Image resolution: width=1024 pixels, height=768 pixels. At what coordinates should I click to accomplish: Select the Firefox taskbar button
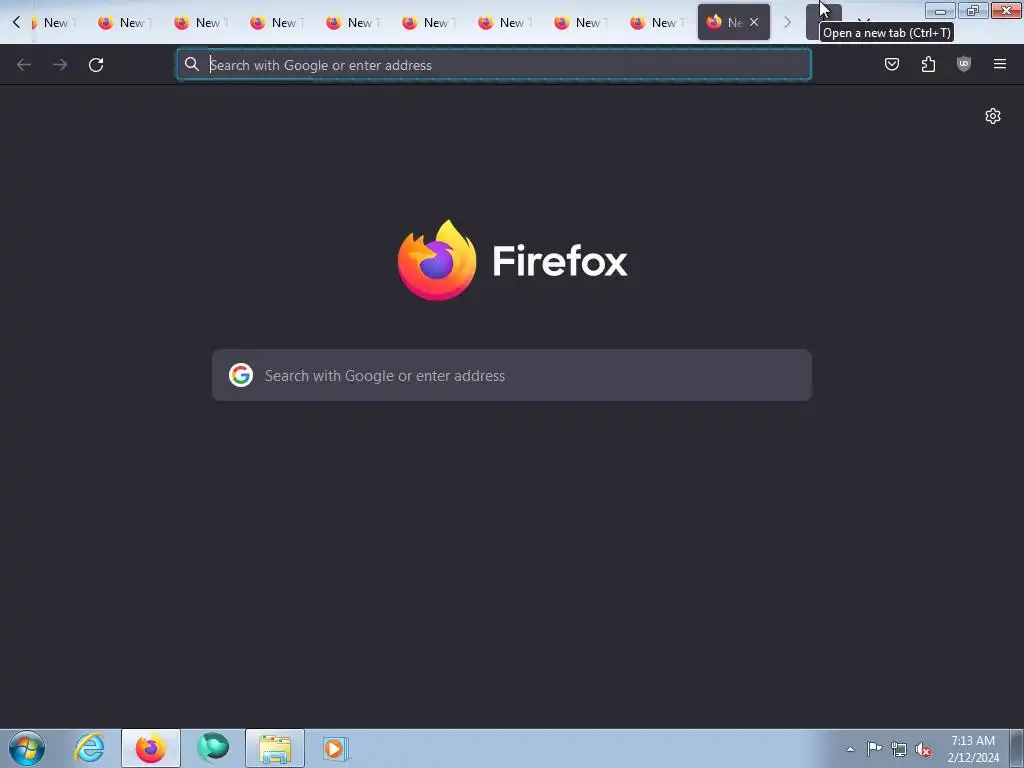point(151,748)
